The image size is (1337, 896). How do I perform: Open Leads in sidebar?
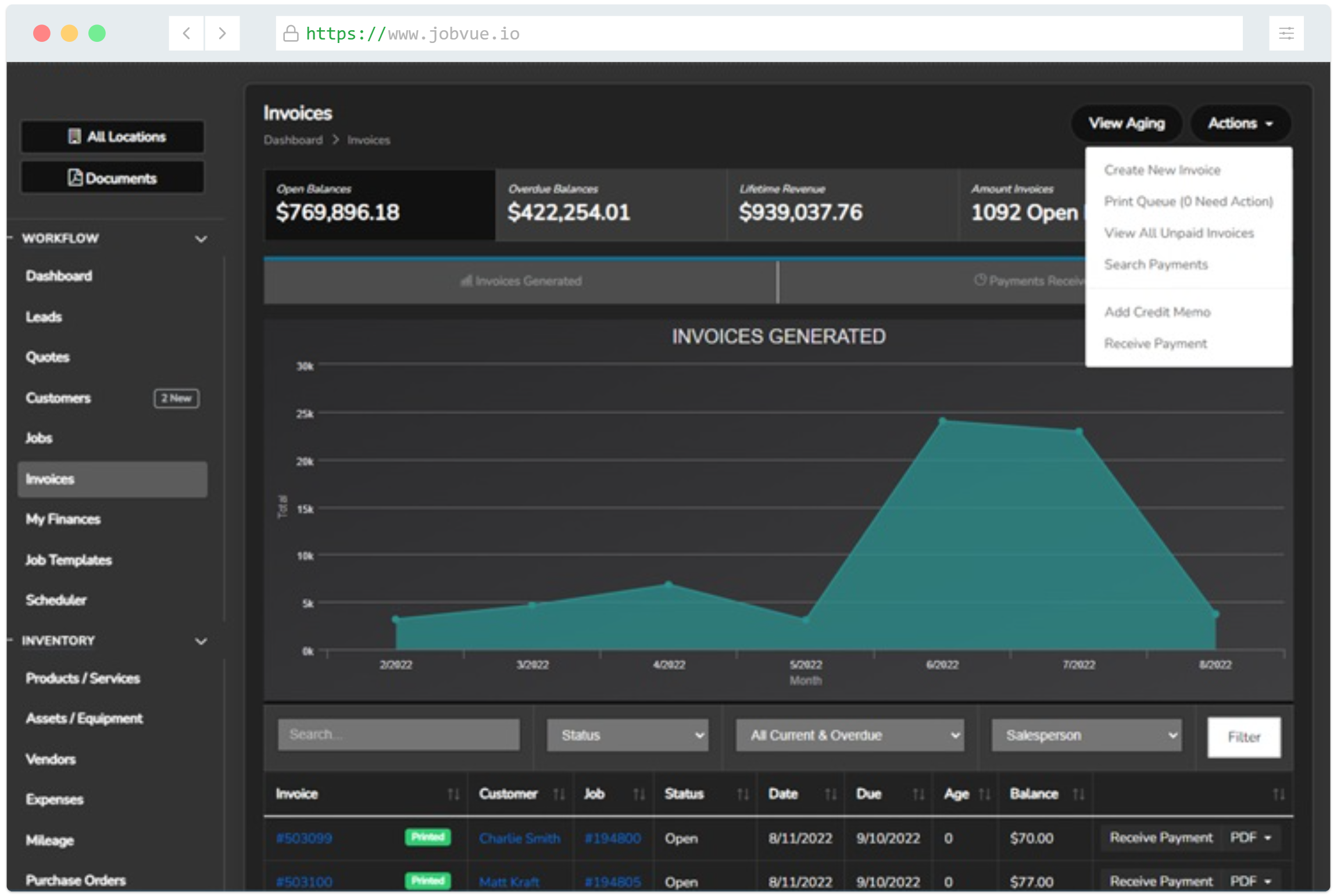pos(44,317)
